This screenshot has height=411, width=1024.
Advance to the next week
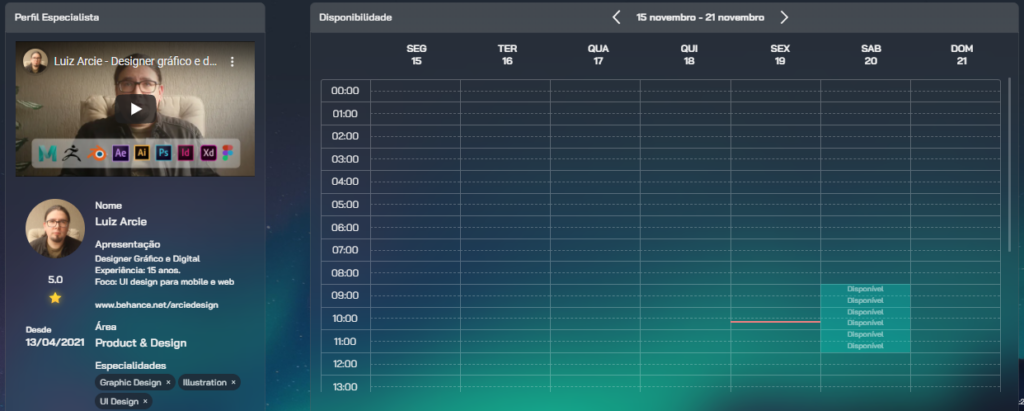pyautogui.click(x=784, y=17)
